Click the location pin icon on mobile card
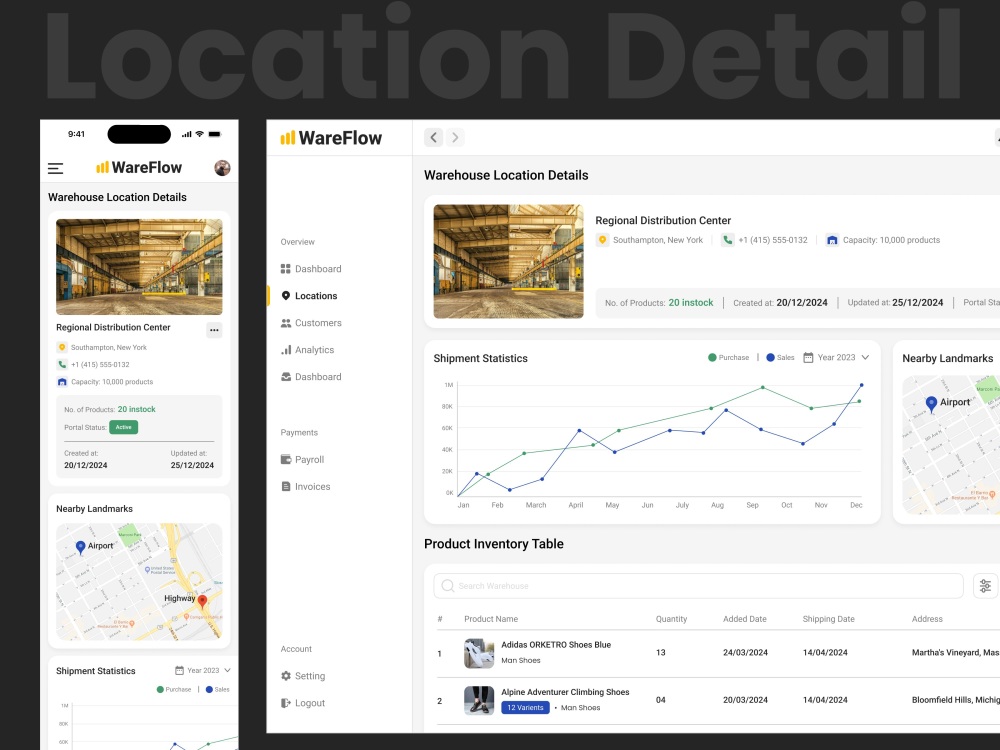The height and width of the screenshot is (750, 1000). [x=62, y=348]
